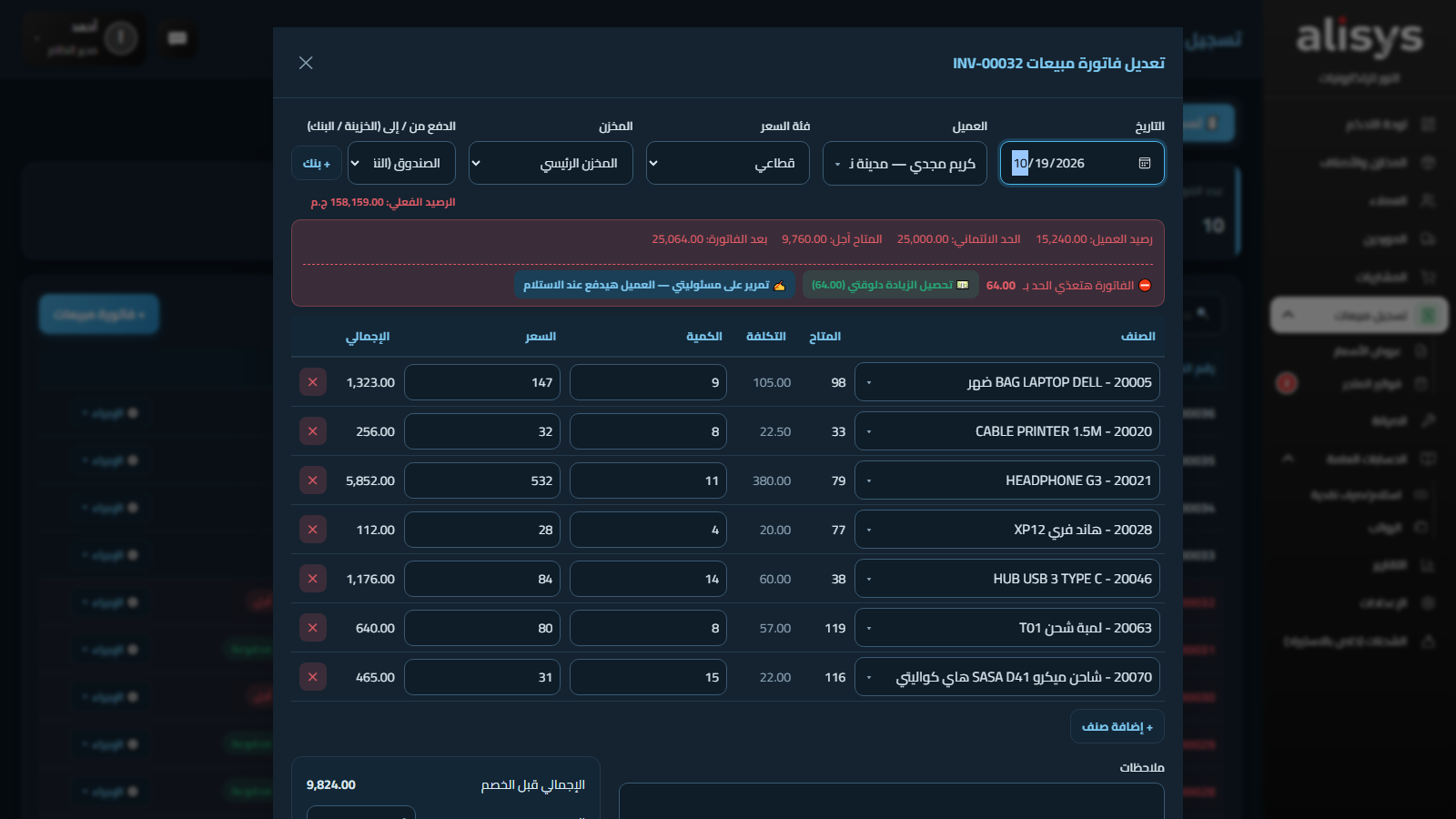Screen dimensions: 1456x819
Task: Click the BAG LAPTOP DELL cost 105.00
Action: (772, 382)
